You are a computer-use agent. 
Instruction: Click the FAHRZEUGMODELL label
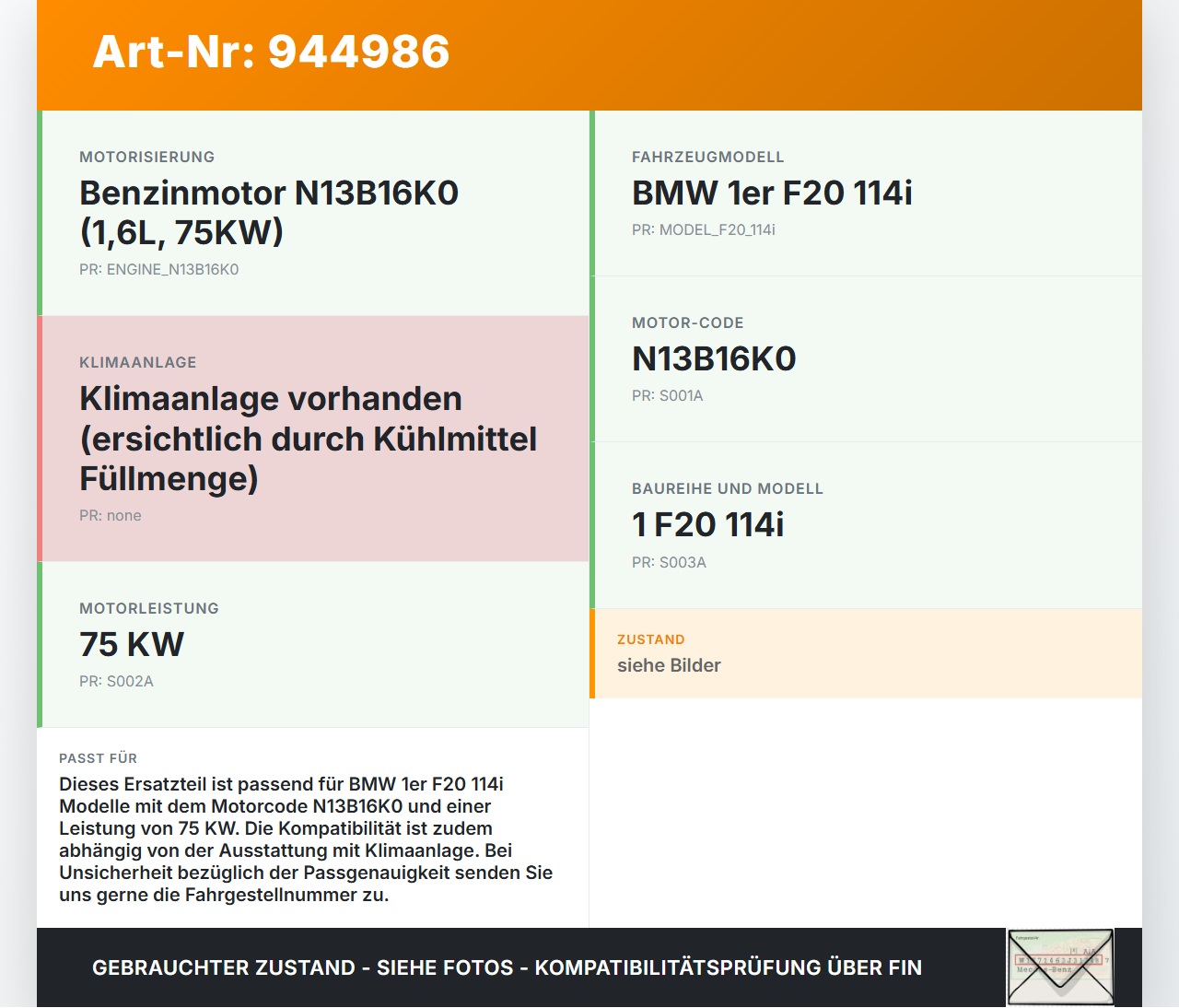708,158
